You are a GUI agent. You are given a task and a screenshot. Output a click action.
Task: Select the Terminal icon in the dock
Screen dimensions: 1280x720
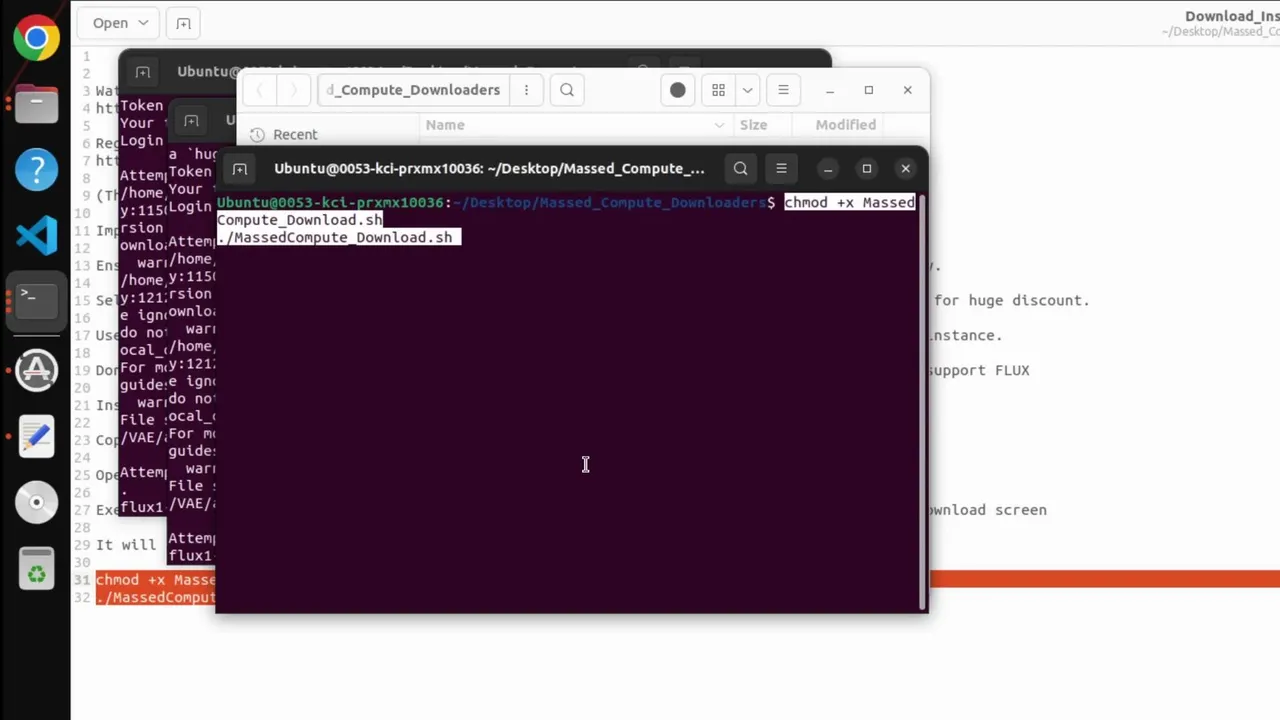tap(36, 303)
